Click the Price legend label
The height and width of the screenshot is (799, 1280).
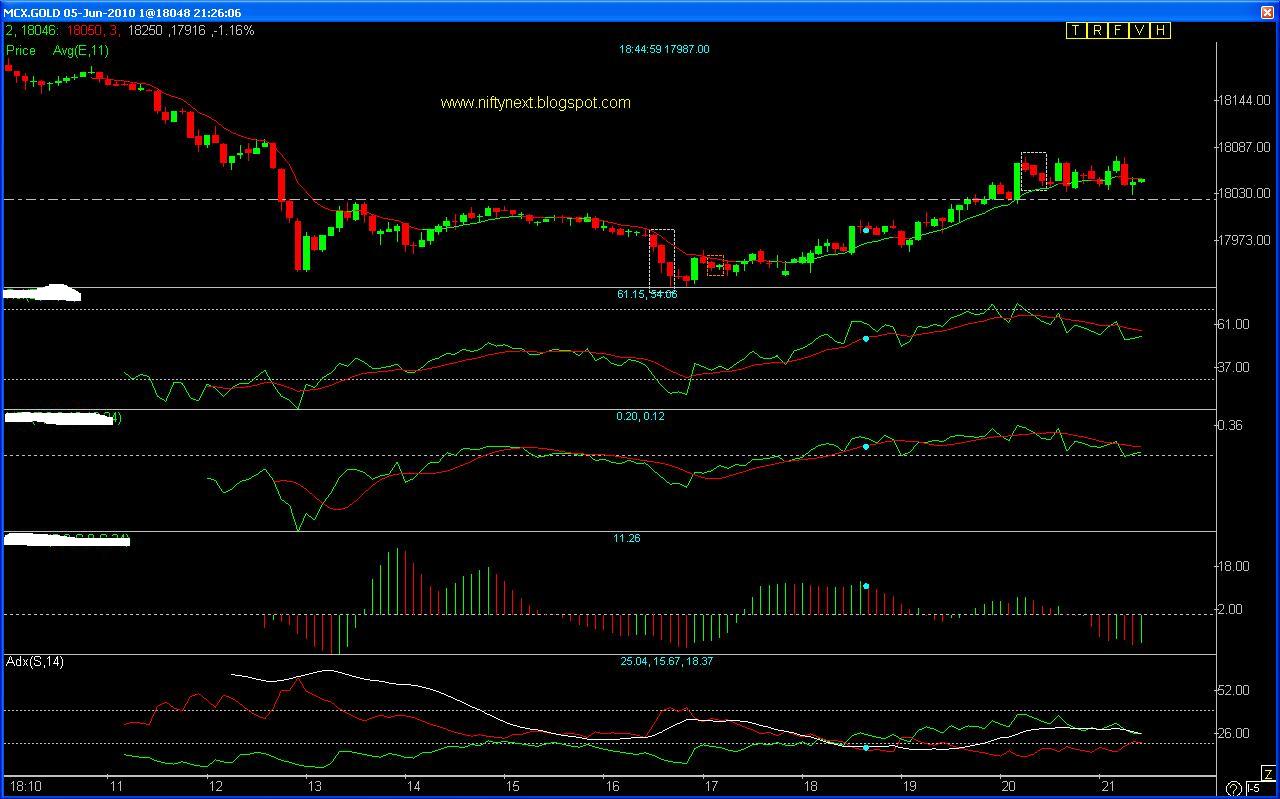point(21,50)
